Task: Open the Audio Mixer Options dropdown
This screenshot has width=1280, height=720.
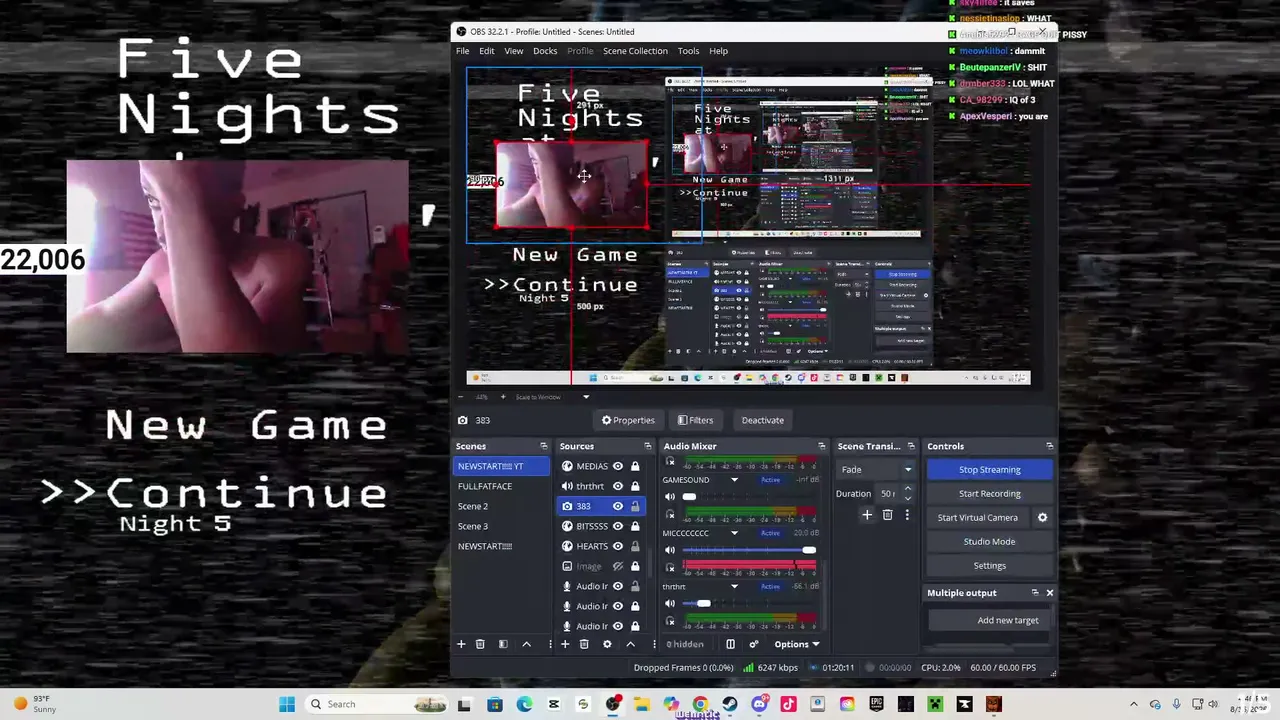Action: pyautogui.click(x=796, y=644)
